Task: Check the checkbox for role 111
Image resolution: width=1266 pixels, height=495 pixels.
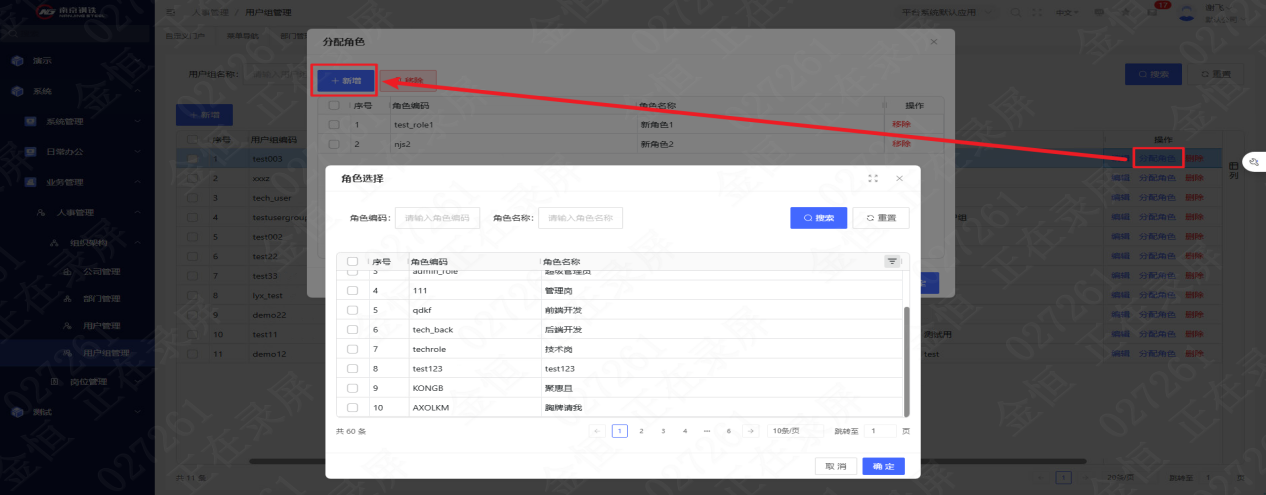Action: 352,290
